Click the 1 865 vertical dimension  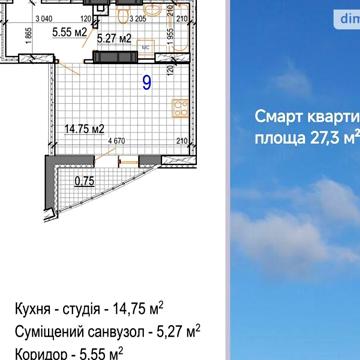click(x=28, y=37)
